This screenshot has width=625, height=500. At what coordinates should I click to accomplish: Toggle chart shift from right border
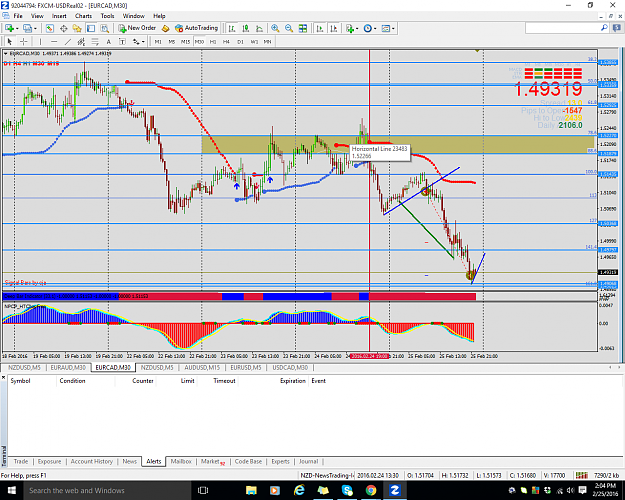(x=334, y=28)
